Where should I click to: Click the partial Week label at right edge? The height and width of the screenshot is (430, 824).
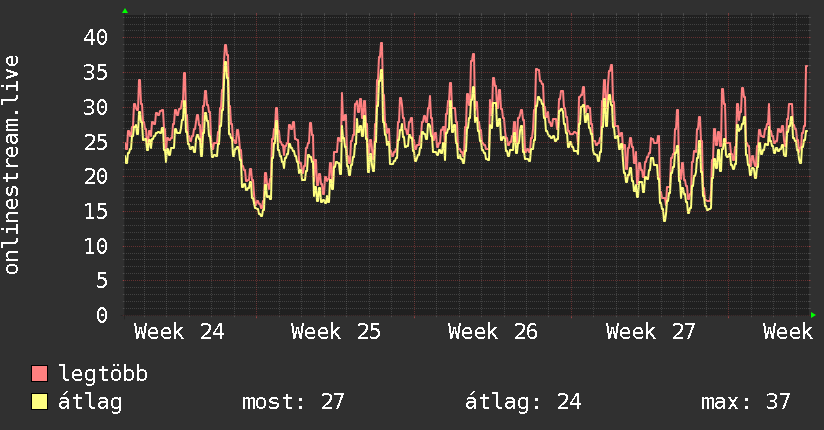788,332
